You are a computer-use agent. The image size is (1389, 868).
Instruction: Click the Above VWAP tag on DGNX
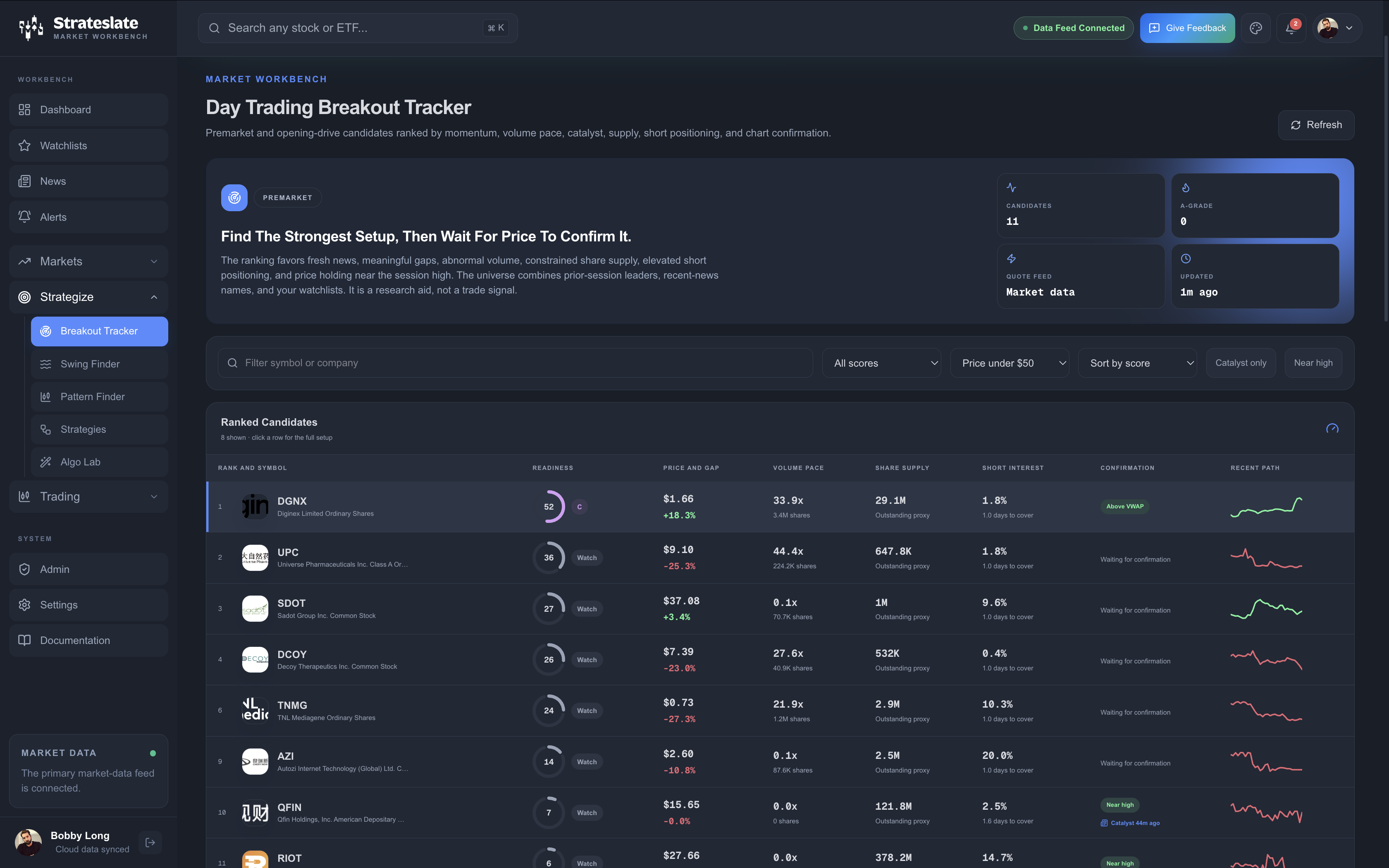tap(1124, 506)
